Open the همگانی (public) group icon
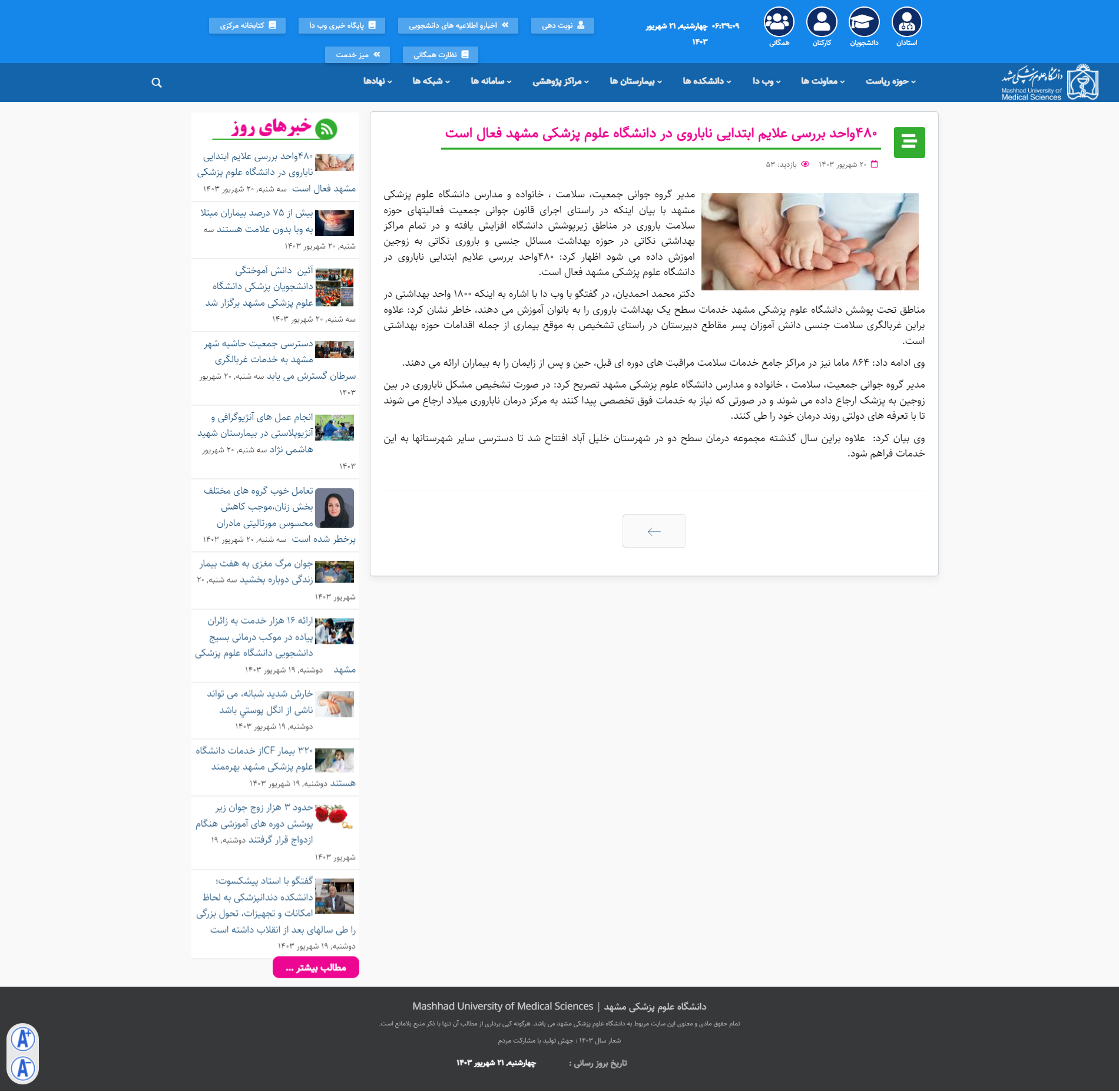 tap(779, 22)
